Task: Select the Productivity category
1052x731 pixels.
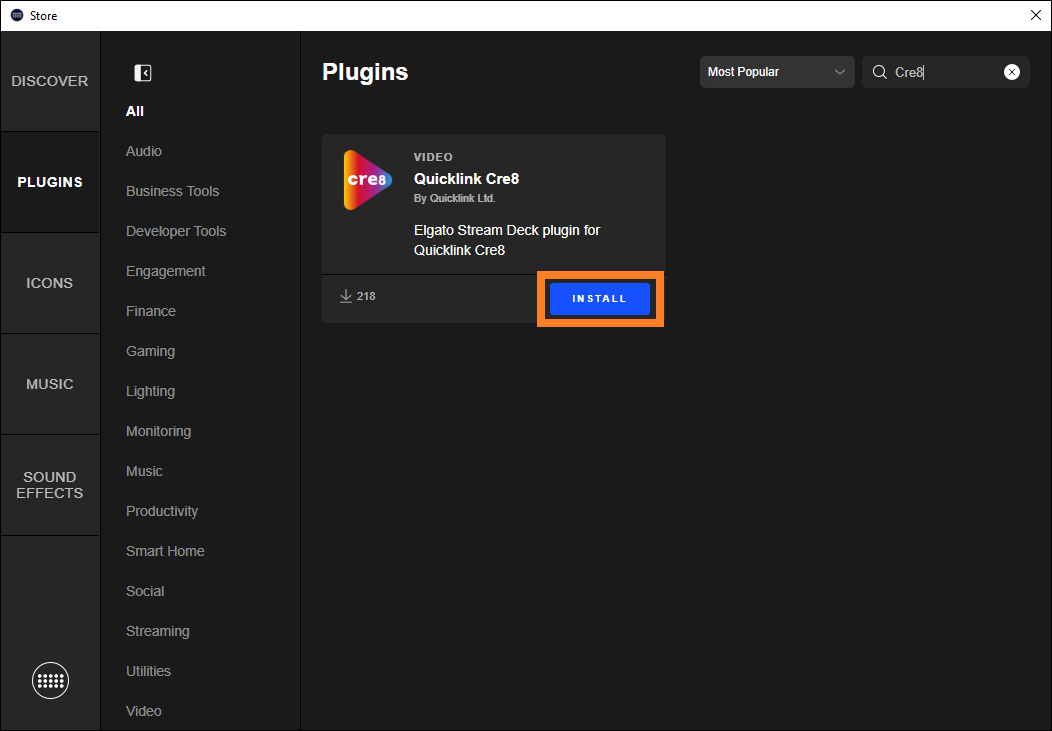Action: point(162,511)
